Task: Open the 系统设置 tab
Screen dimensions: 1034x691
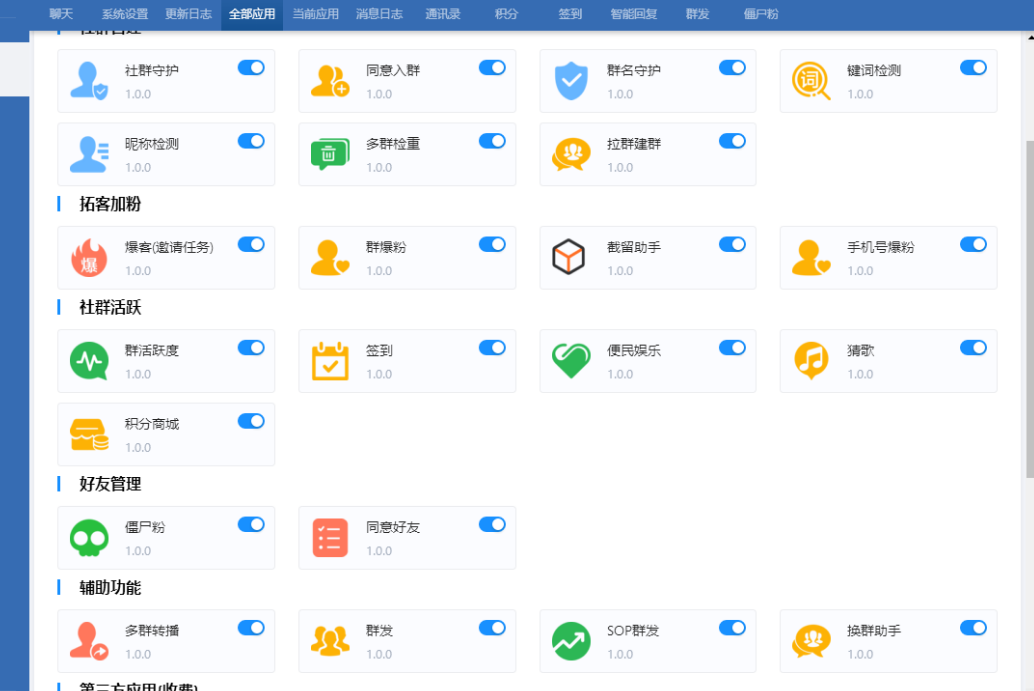Action: click(124, 14)
